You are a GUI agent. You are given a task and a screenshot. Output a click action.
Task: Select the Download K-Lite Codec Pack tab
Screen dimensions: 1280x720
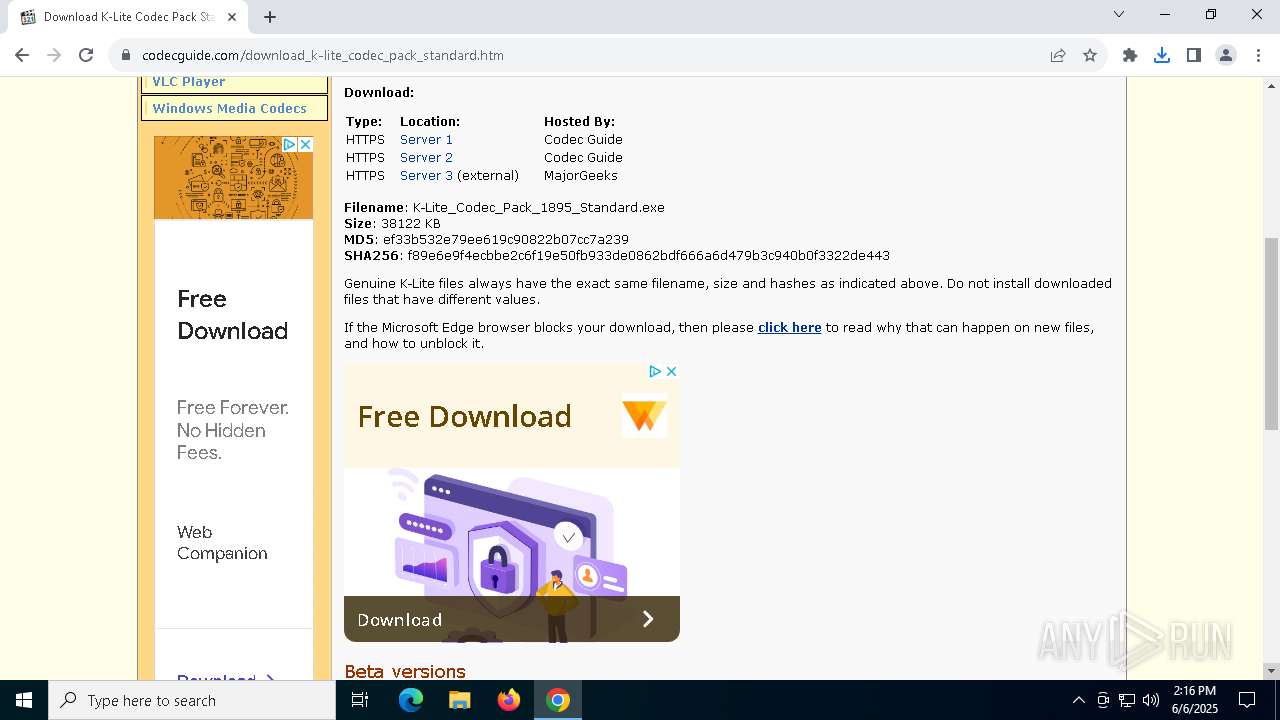coord(128,16)
